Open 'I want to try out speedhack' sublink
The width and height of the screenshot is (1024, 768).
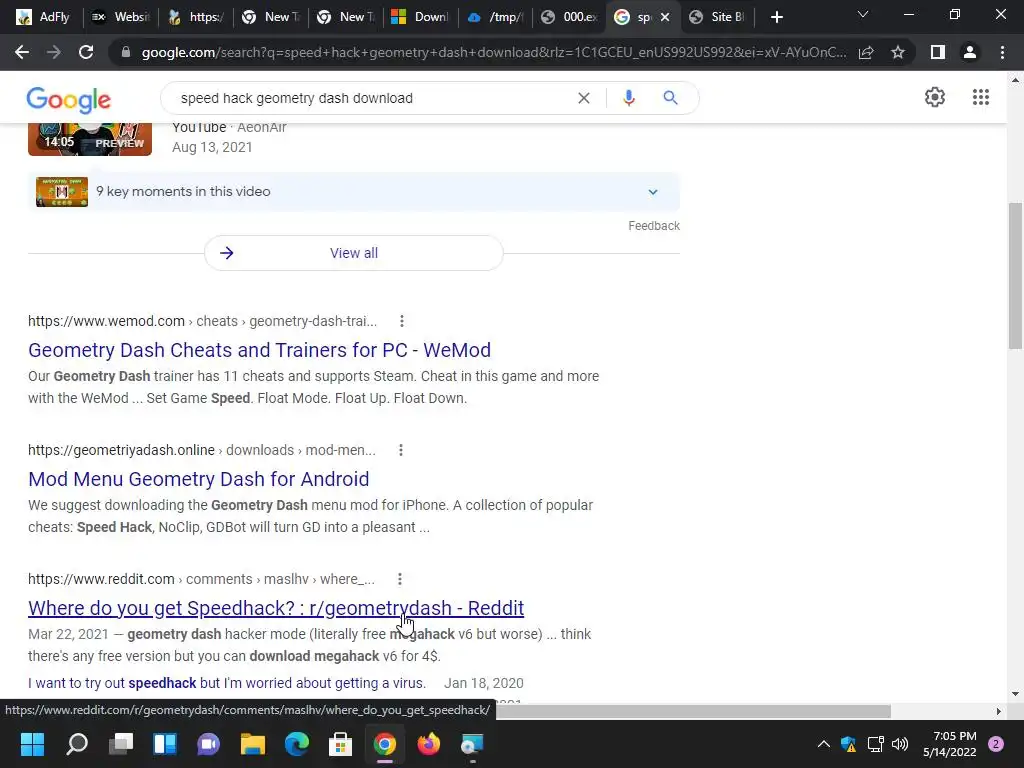pos(227,683)
